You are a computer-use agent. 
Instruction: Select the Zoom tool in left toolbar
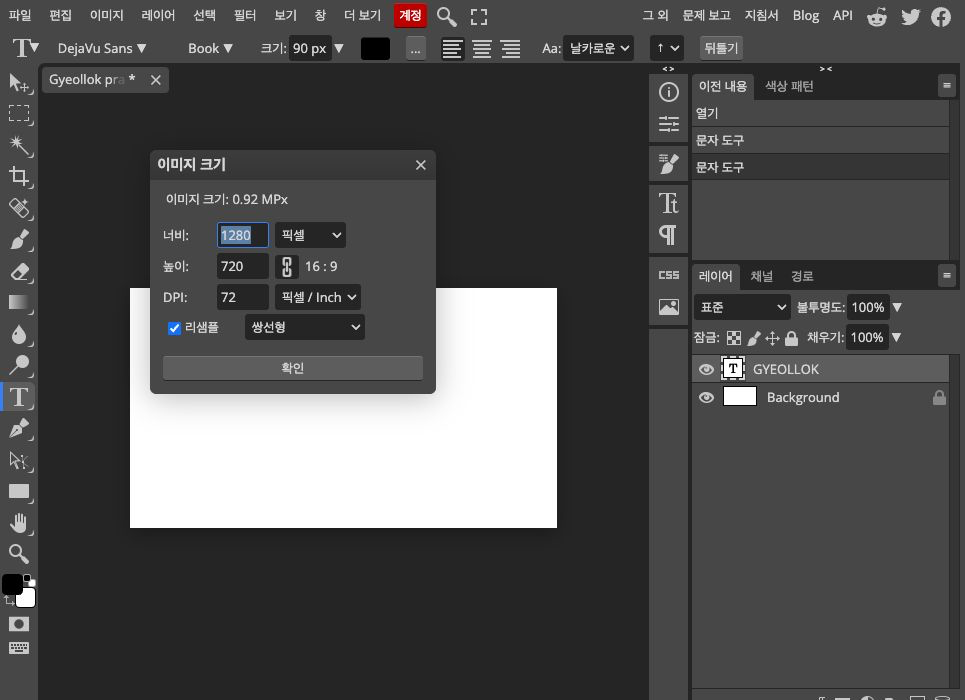click(x=18, y=554)
